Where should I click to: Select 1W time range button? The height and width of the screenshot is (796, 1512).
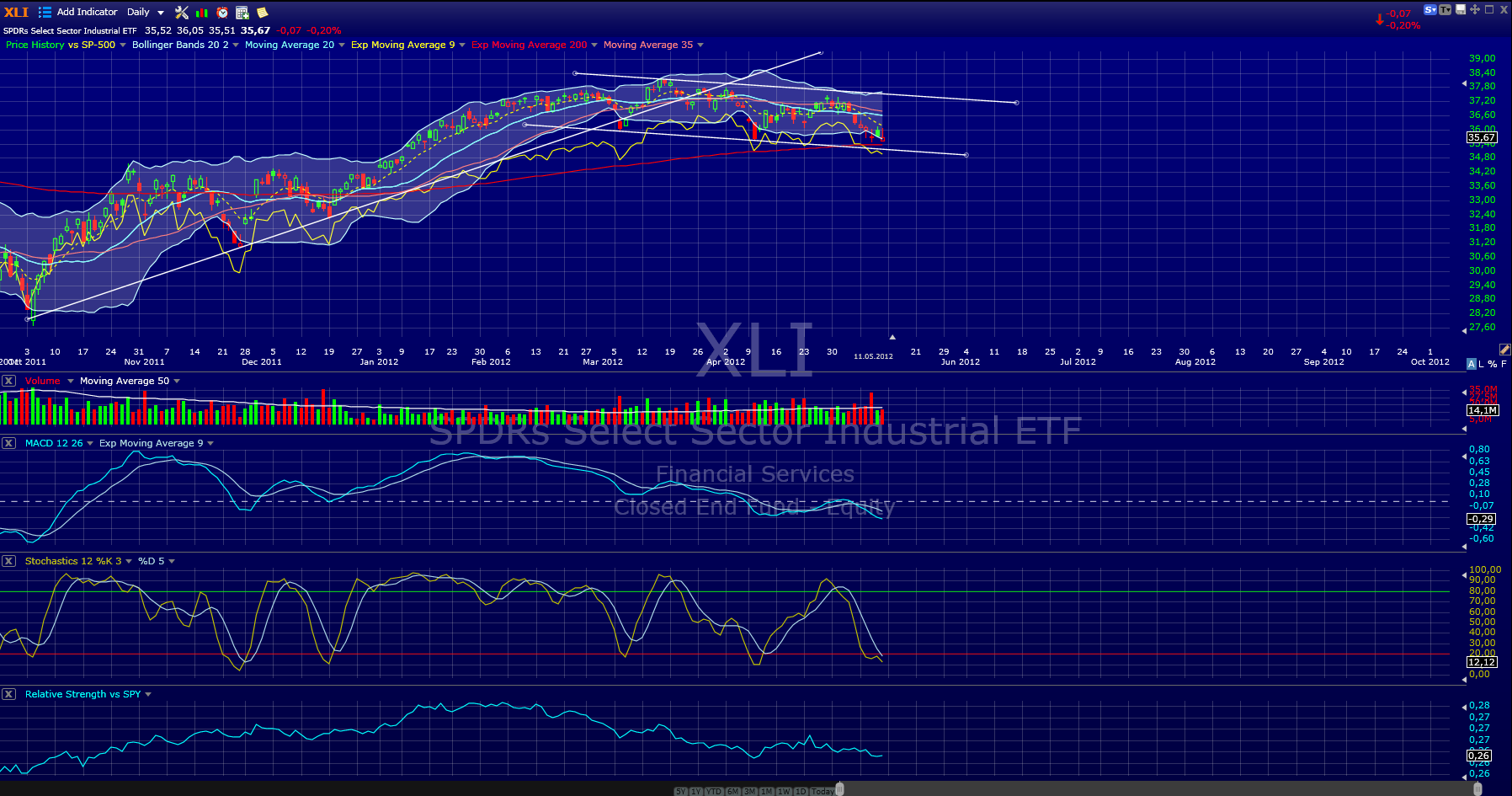[784, 792]
